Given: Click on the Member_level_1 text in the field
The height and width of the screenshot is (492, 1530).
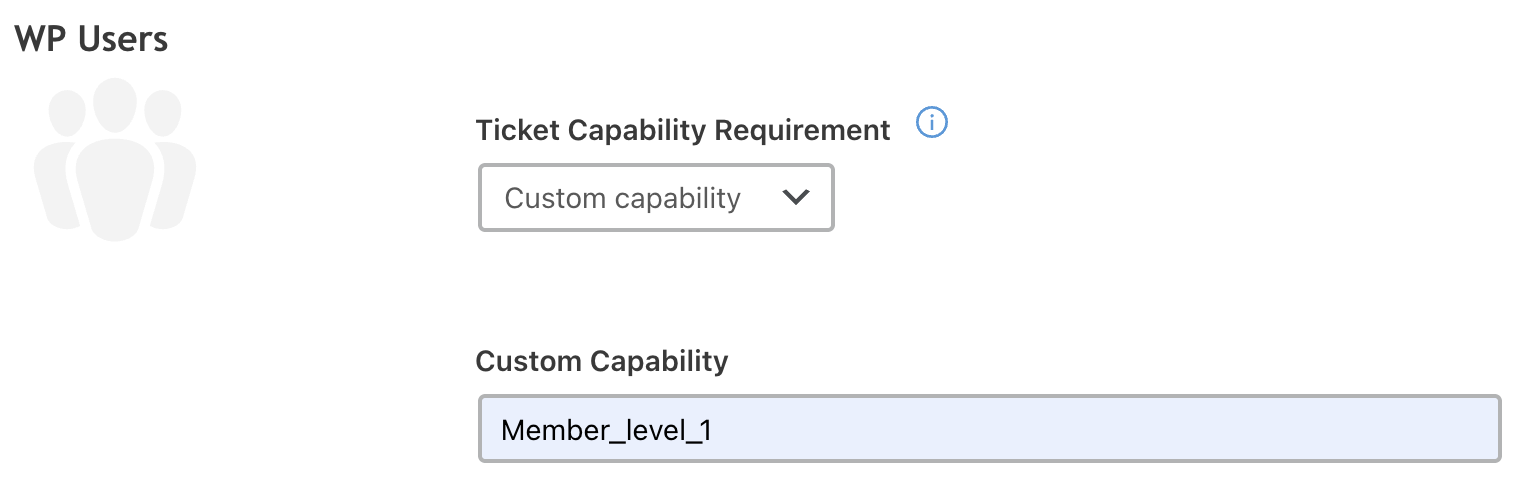Looking at the screenshot, I should pyautogui.click(x=605, y=430).
